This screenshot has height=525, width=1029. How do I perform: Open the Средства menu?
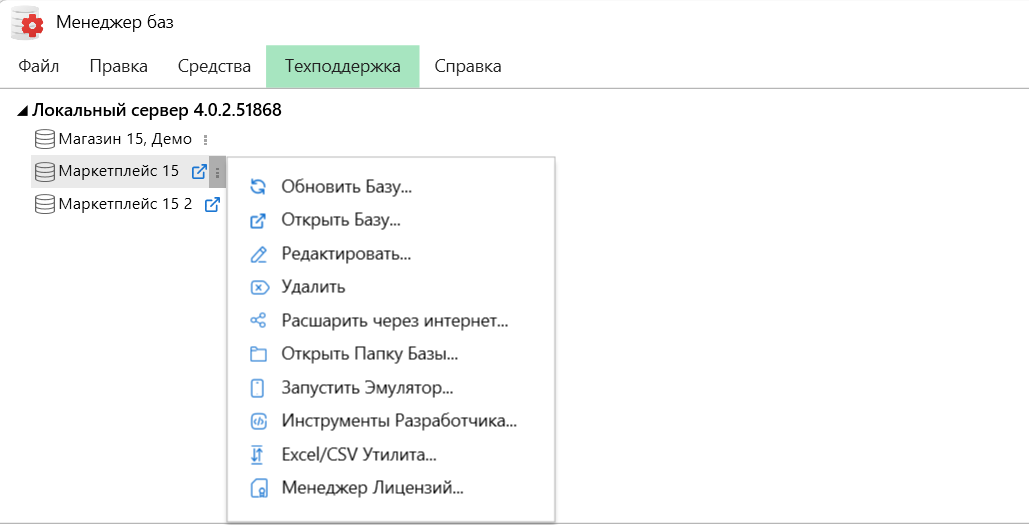pos(214,66)
